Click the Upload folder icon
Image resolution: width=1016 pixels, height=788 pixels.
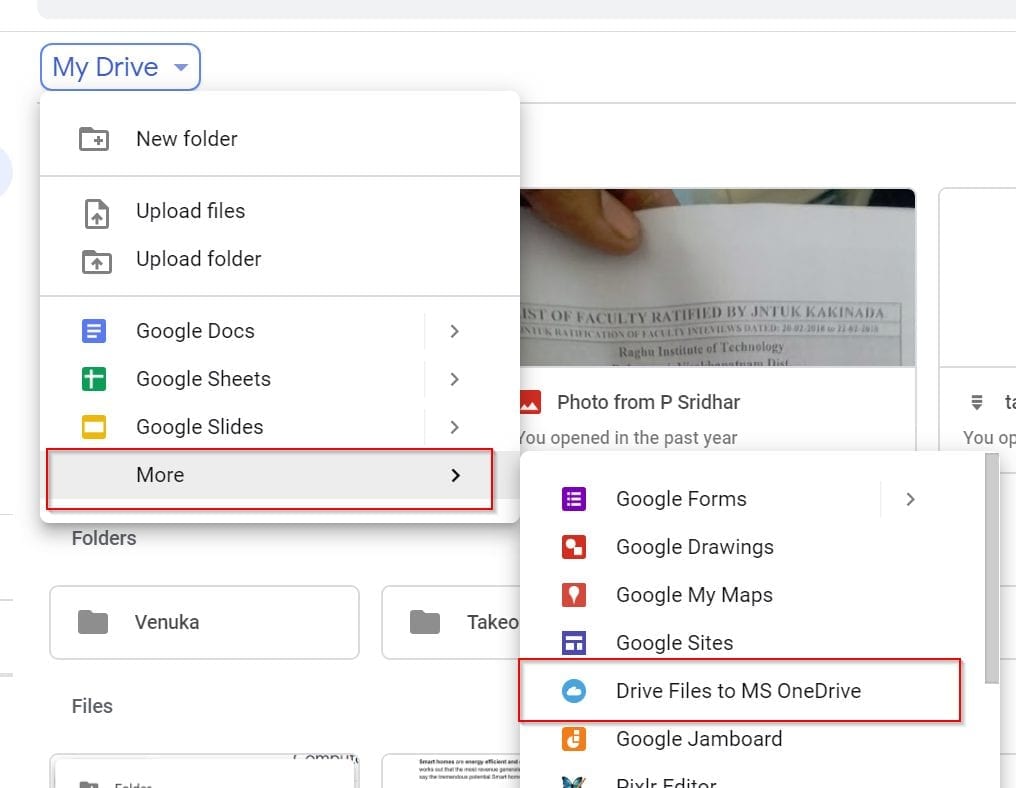94,260
